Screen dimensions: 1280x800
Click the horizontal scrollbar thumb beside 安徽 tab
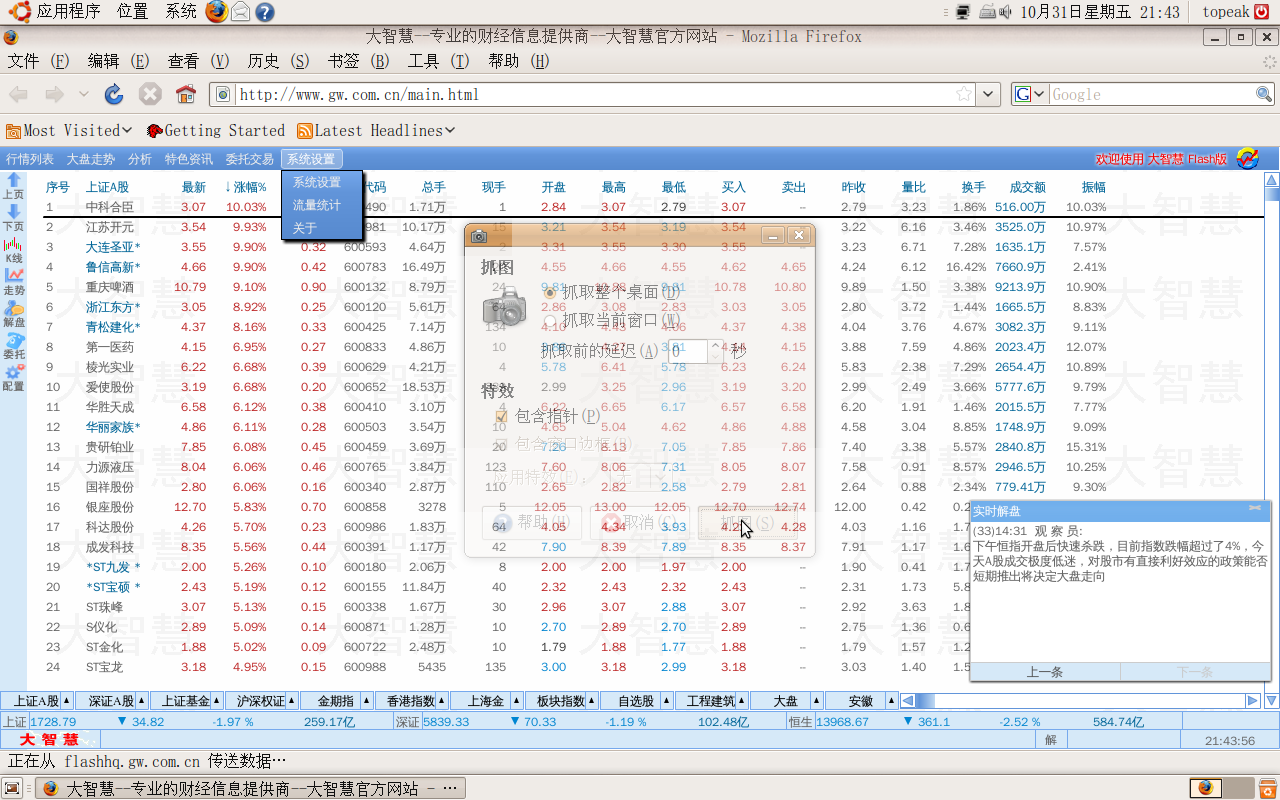pos(924,701)
